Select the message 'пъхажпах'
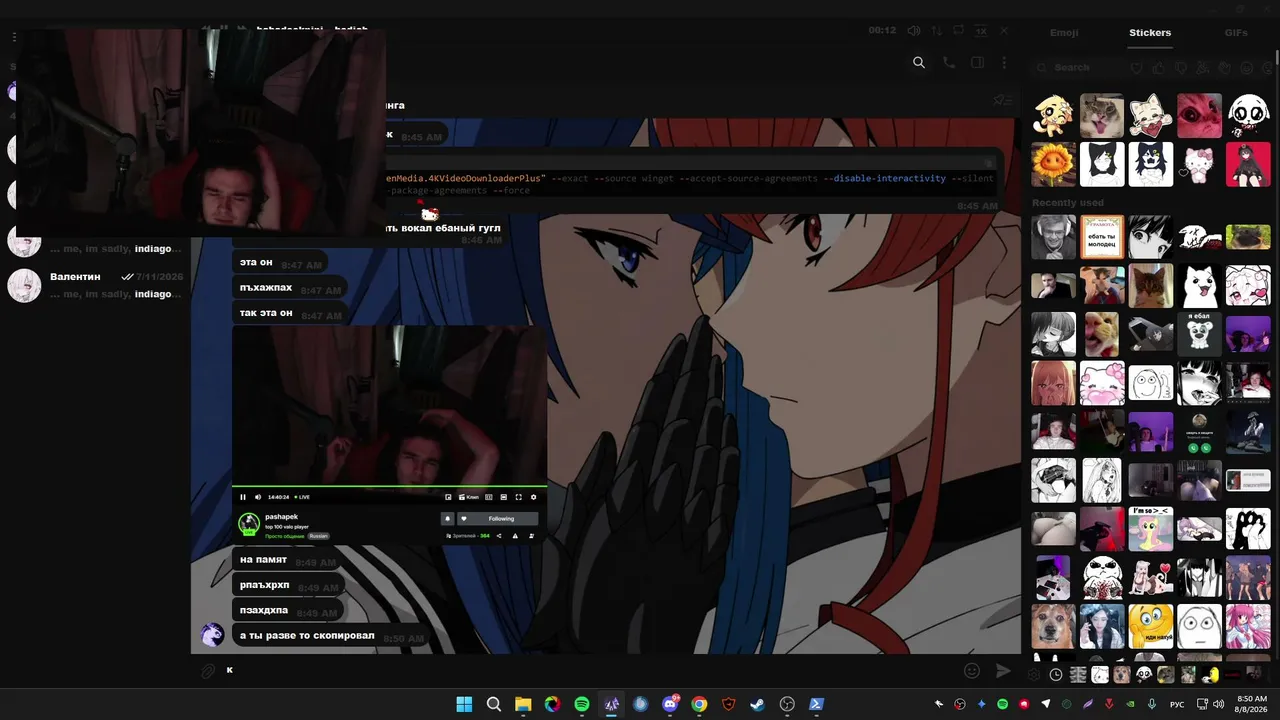Image resolution: width=1280 pixels, height=720 pixels. pos(290,288)
